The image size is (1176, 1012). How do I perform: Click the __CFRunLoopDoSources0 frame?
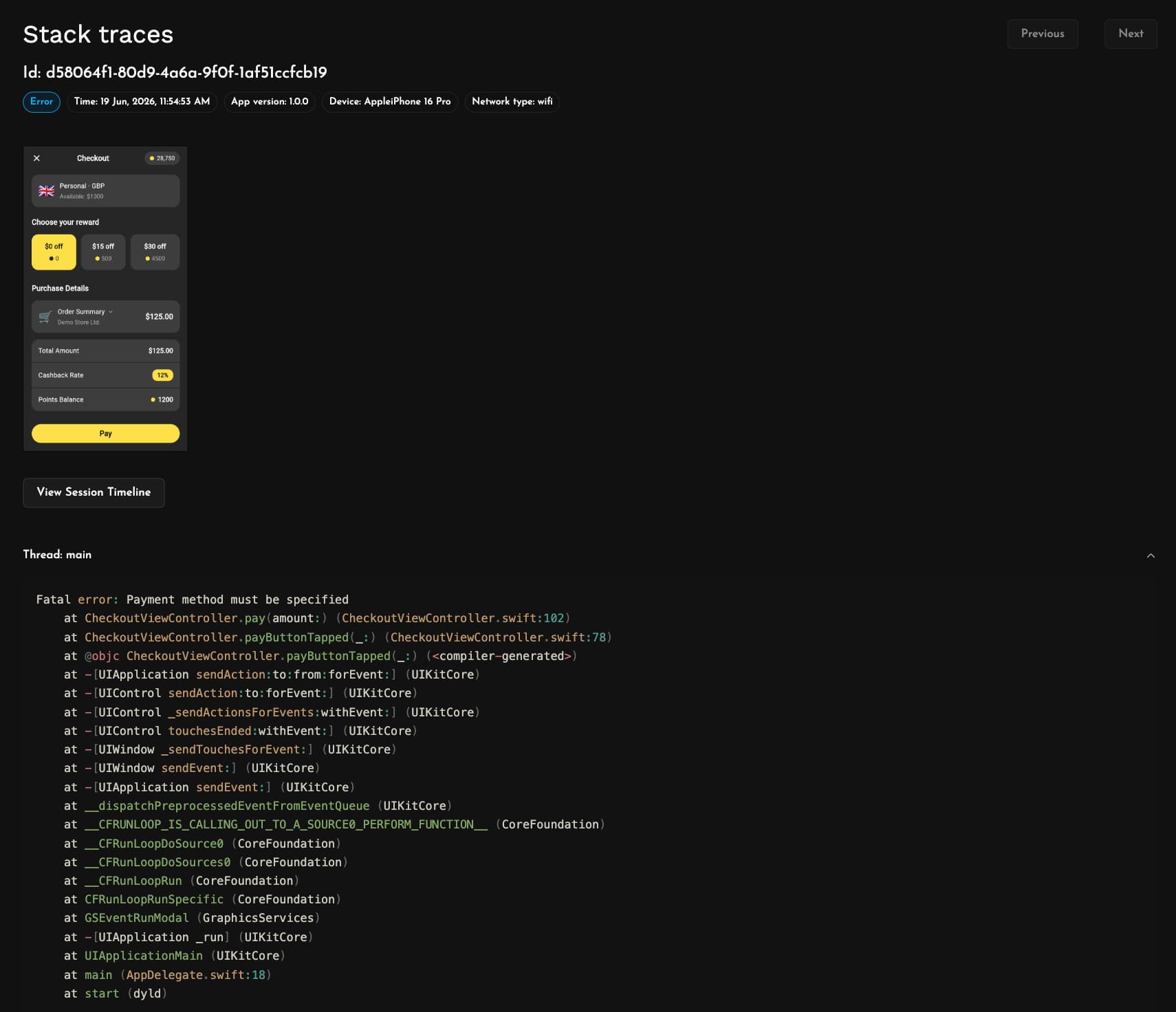pos(206,862)
